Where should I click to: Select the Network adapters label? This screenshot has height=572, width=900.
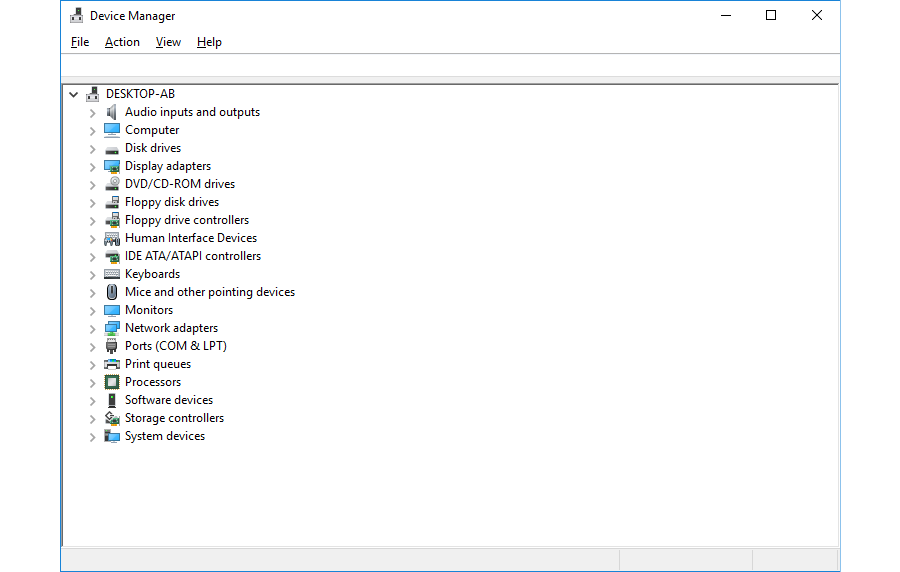coord(171,328)
